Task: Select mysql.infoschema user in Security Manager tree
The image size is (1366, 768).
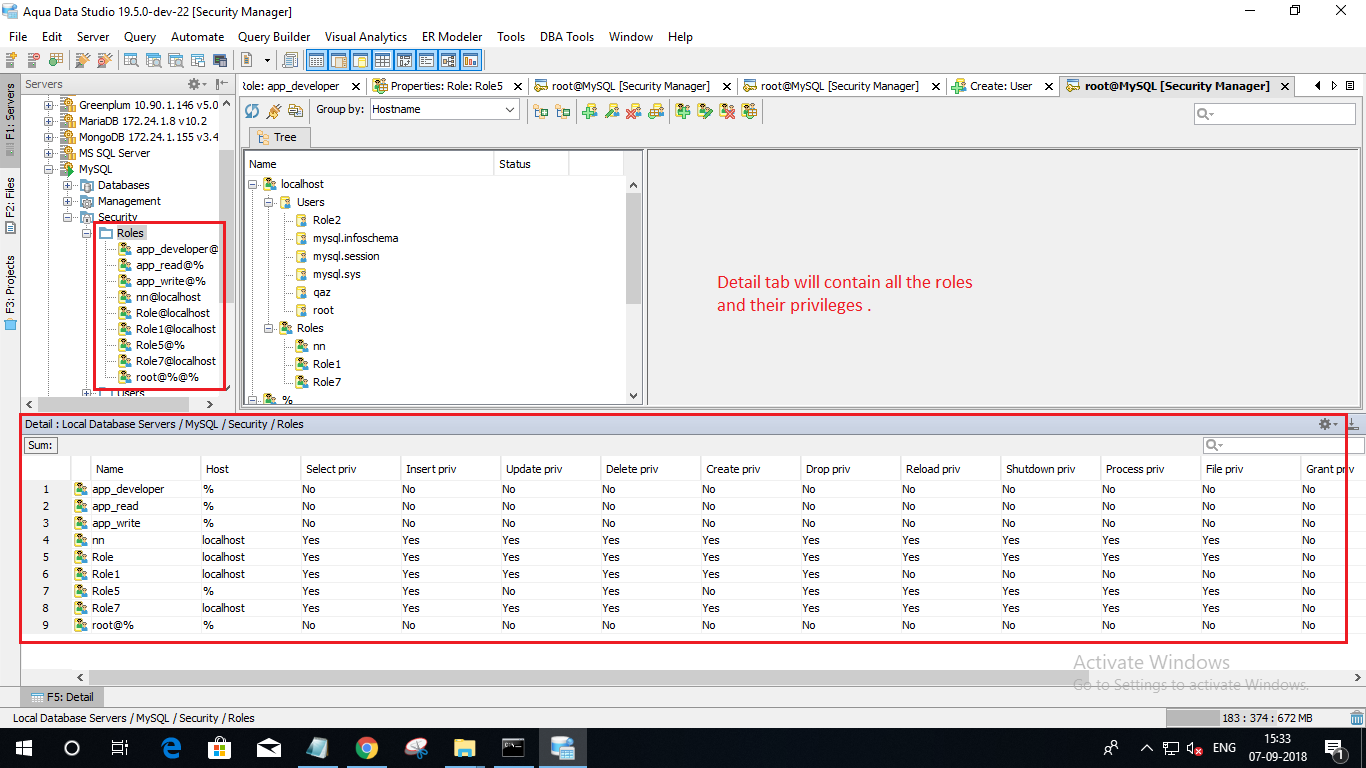Action: (x=355, y=238)
